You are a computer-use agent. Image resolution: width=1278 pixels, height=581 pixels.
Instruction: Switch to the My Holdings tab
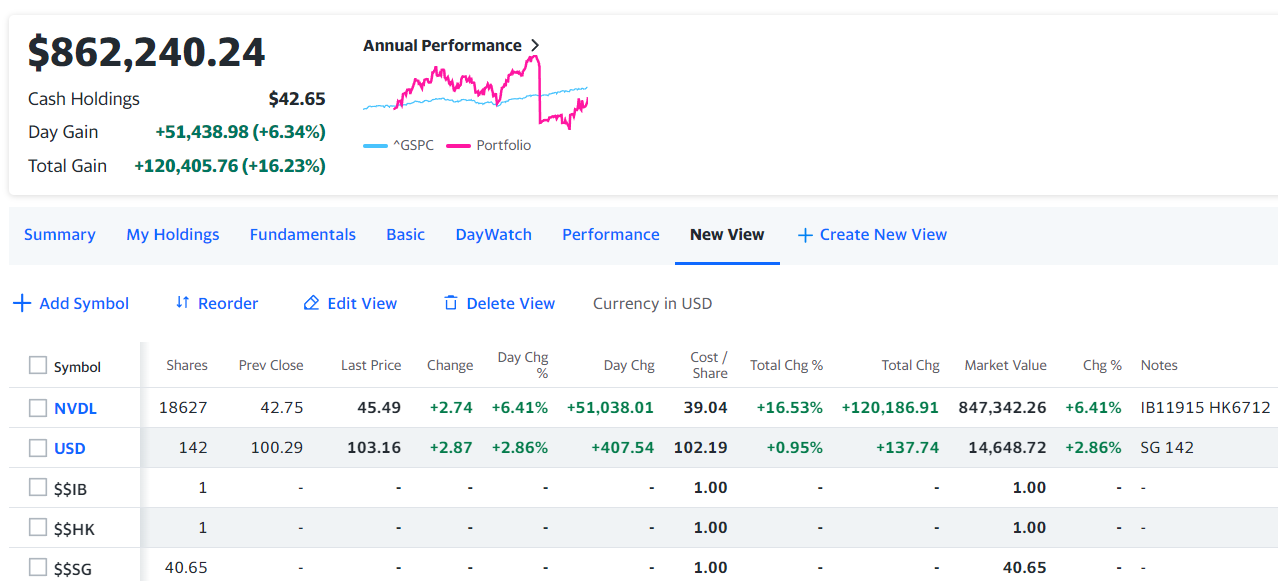pos(173,235)
